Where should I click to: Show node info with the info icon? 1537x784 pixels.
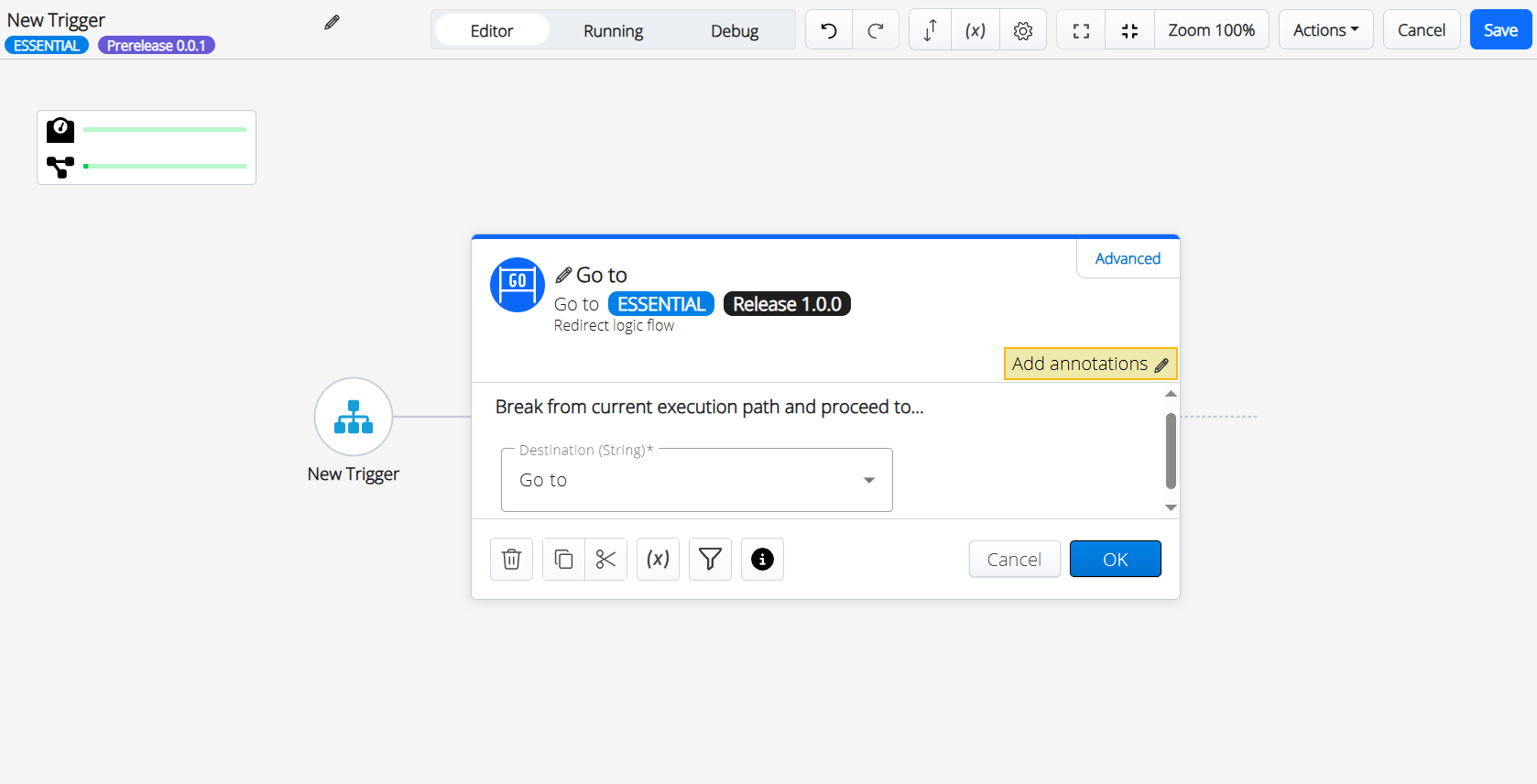[x=762, y=559]
